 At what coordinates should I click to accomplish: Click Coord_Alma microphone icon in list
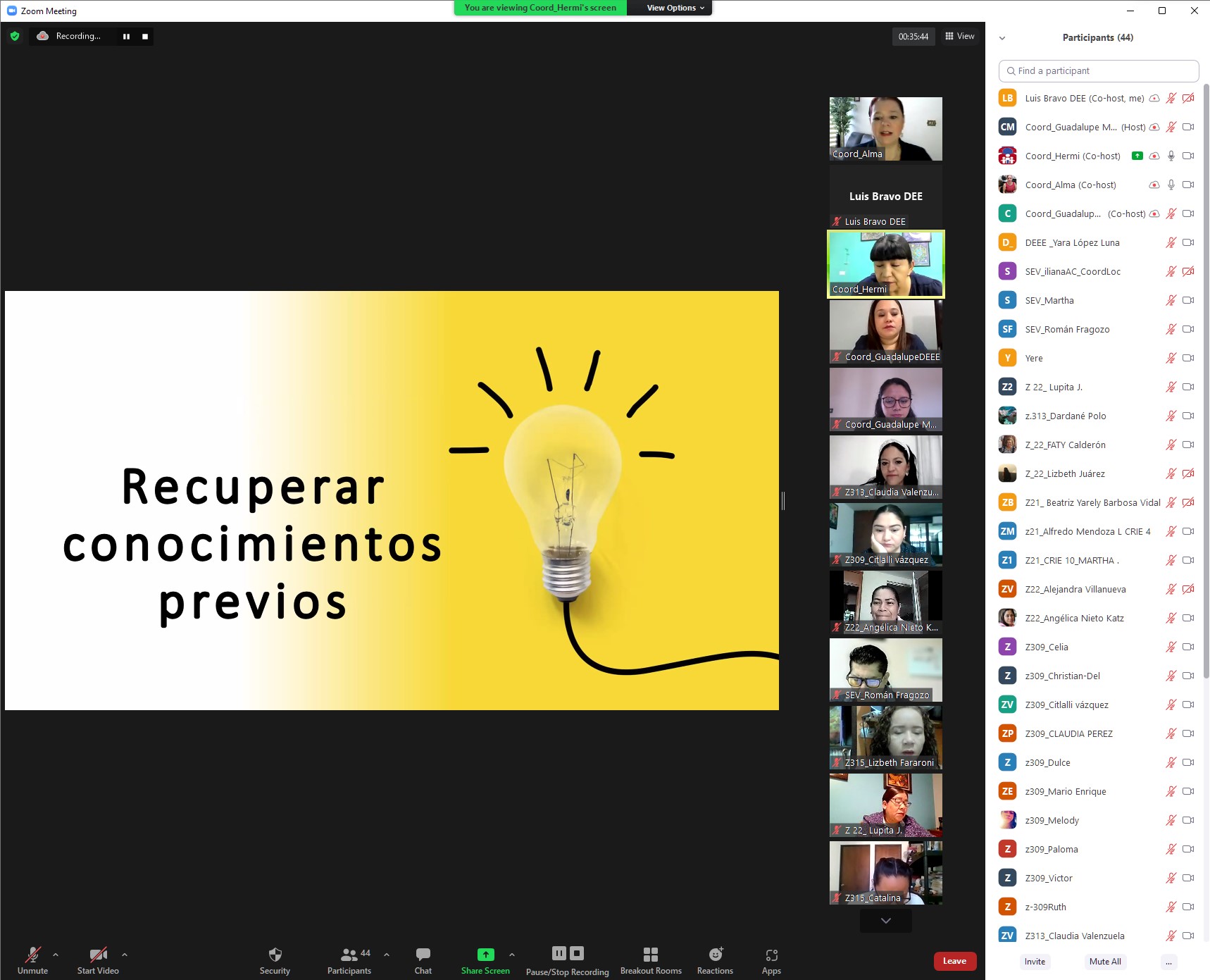[x=1171, y=185]
